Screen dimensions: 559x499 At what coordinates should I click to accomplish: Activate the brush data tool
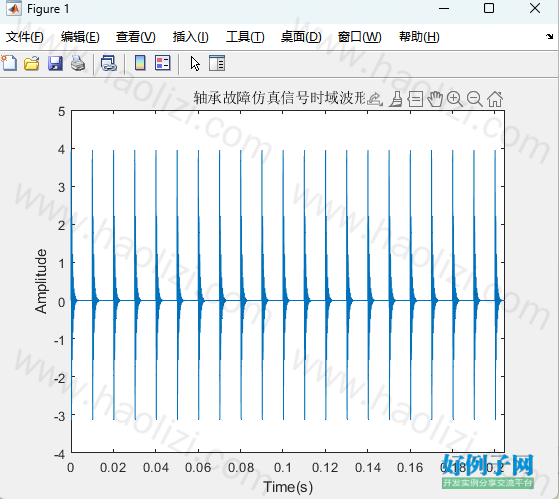click(396, 99)
